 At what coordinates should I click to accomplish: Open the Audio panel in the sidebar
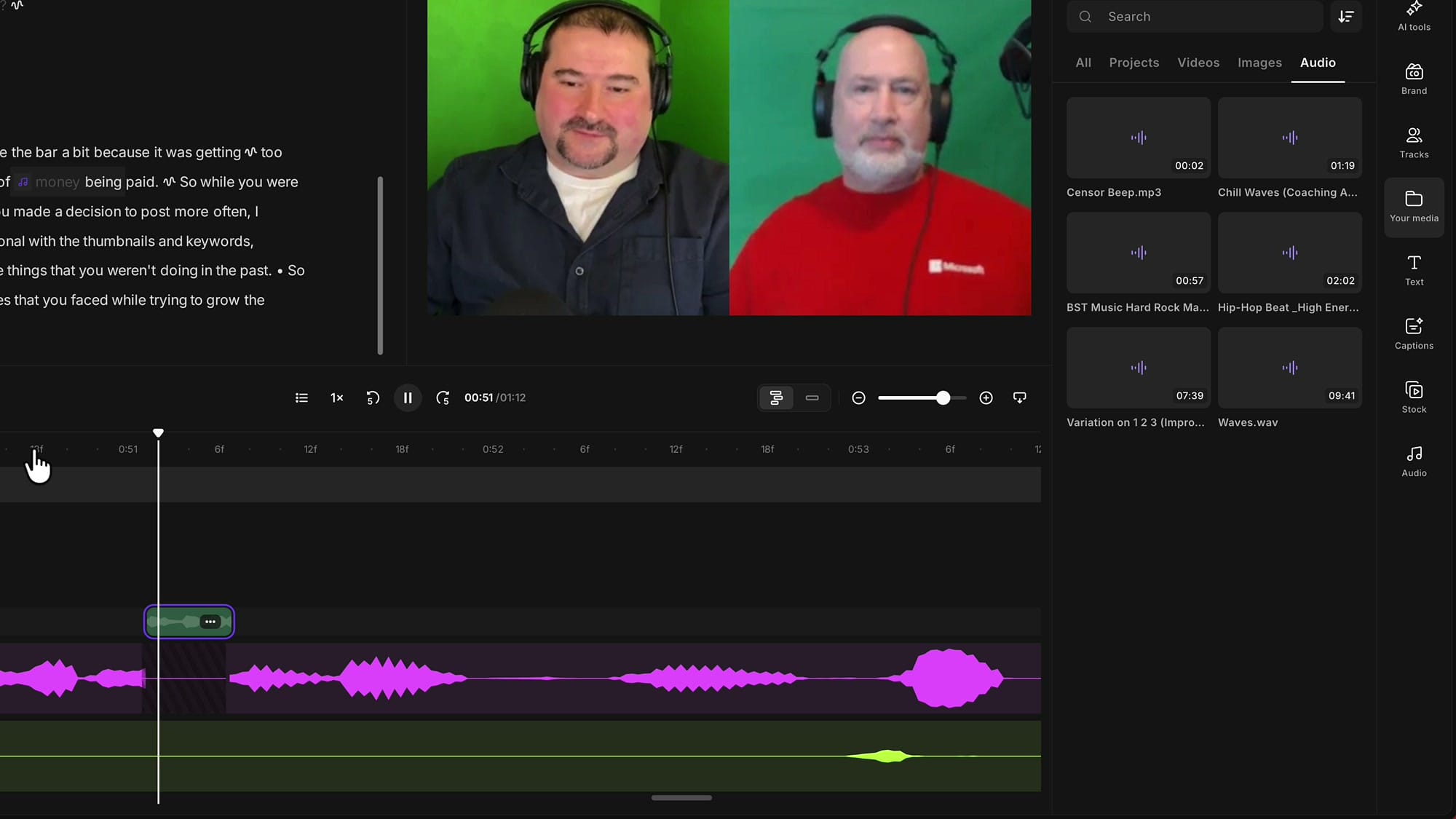click(x=1414, y=462)
